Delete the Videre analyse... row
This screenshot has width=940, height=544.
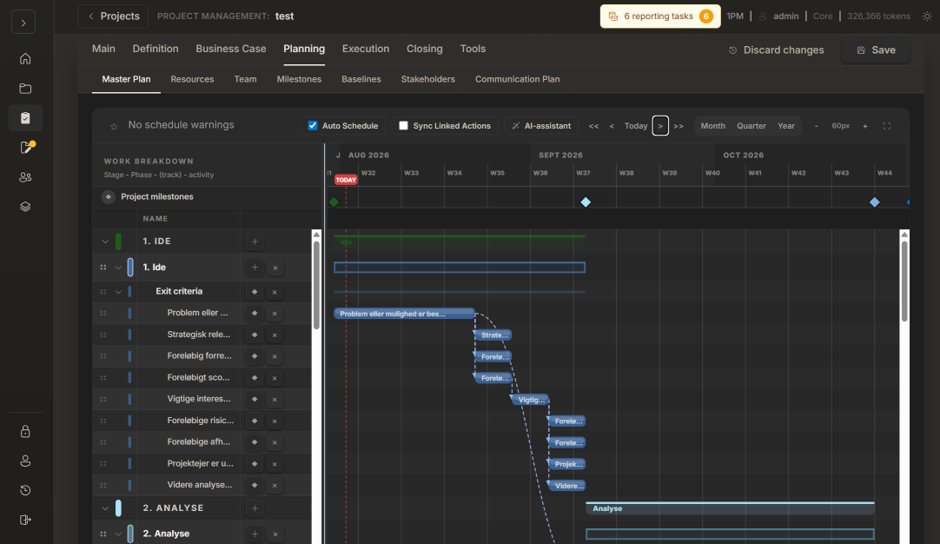click(275, 485)
